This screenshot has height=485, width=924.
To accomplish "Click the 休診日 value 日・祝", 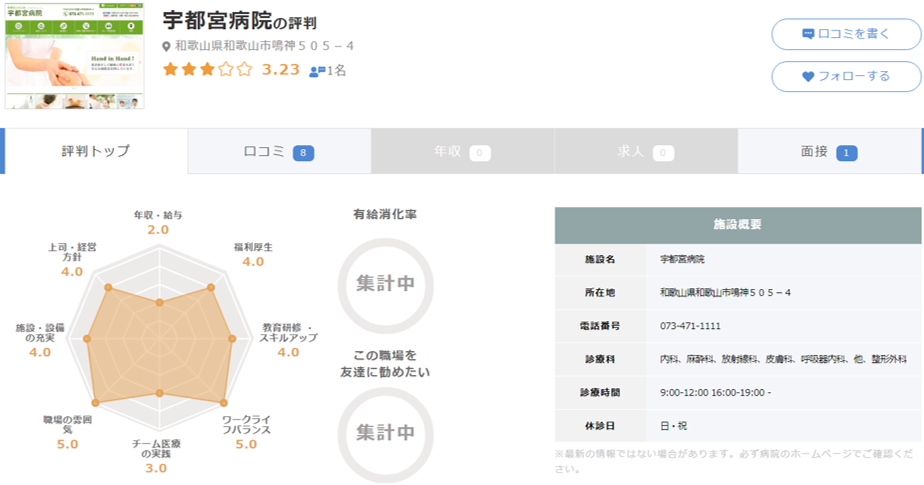I will pos(673,425).
